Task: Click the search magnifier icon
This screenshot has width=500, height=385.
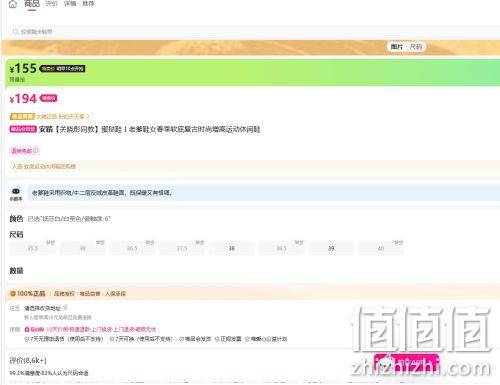Action: pyautogui.click(x=15, y=32)
